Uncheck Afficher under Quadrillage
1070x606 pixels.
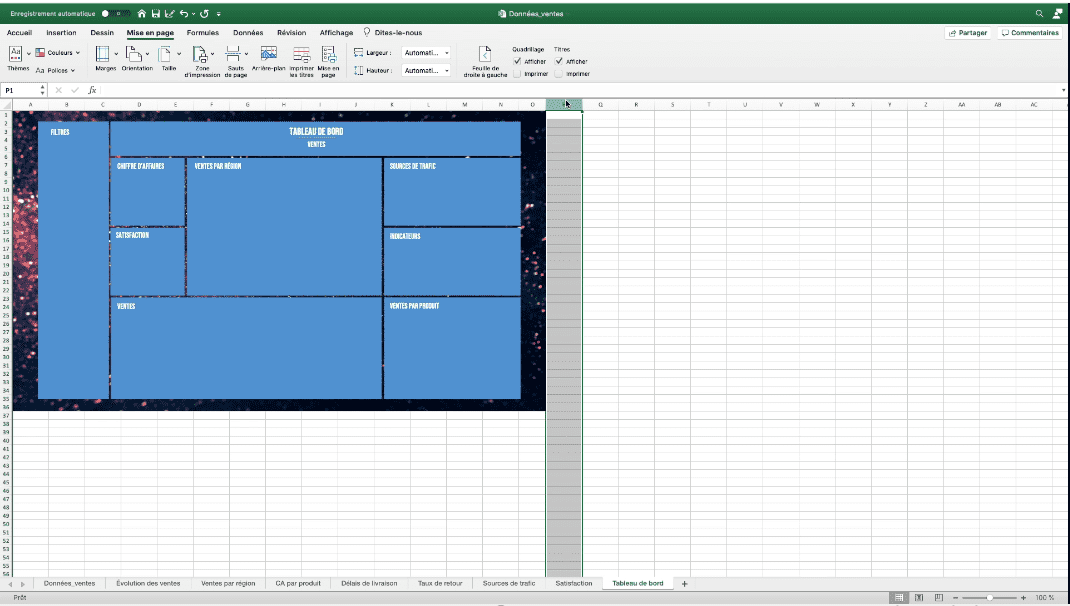point(517,61)
